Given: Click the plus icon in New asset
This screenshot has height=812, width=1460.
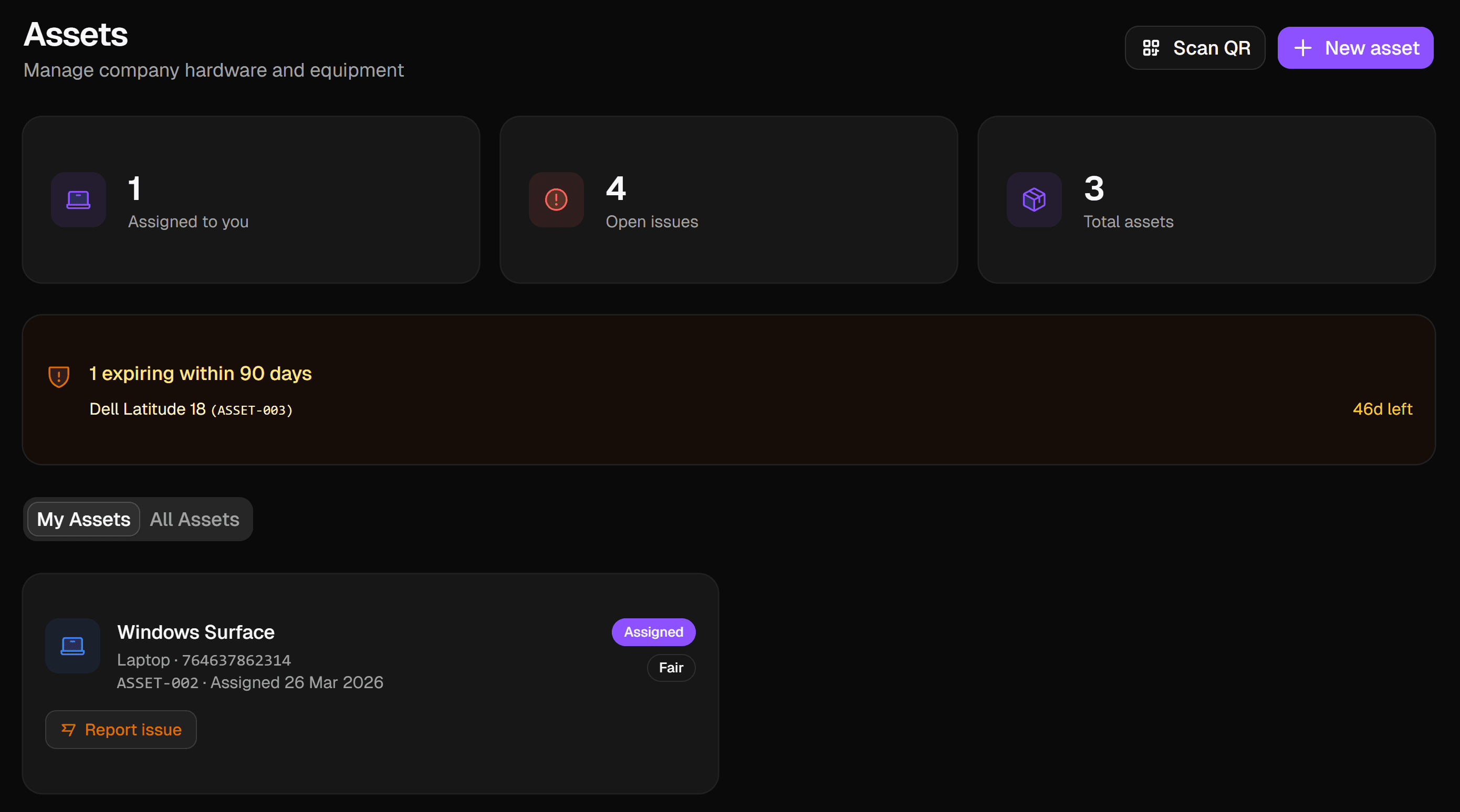Looking at the screenshot, I should pyautogui.click(x=1302, y=48).
